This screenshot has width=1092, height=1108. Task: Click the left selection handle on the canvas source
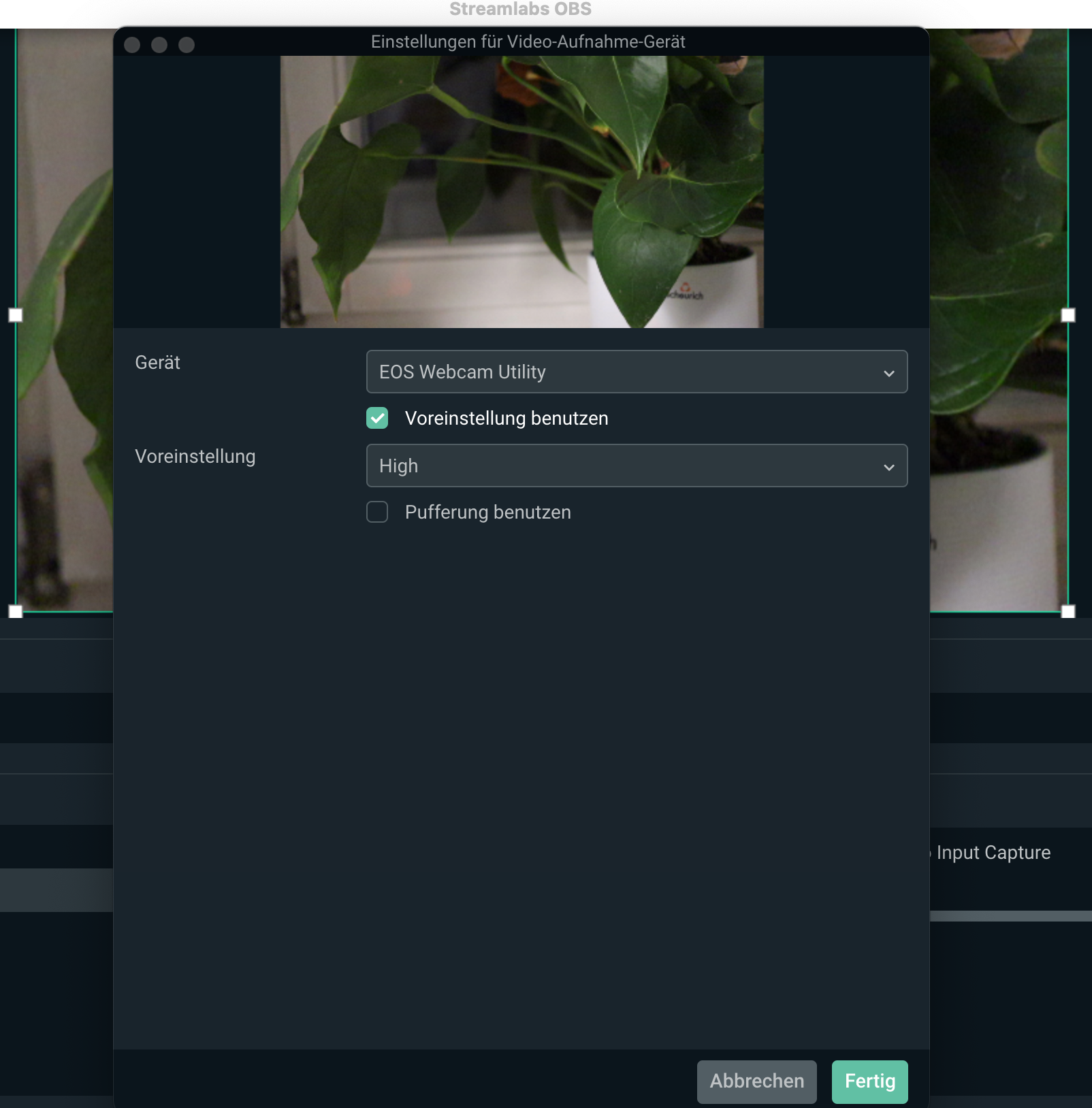(14, 314)
